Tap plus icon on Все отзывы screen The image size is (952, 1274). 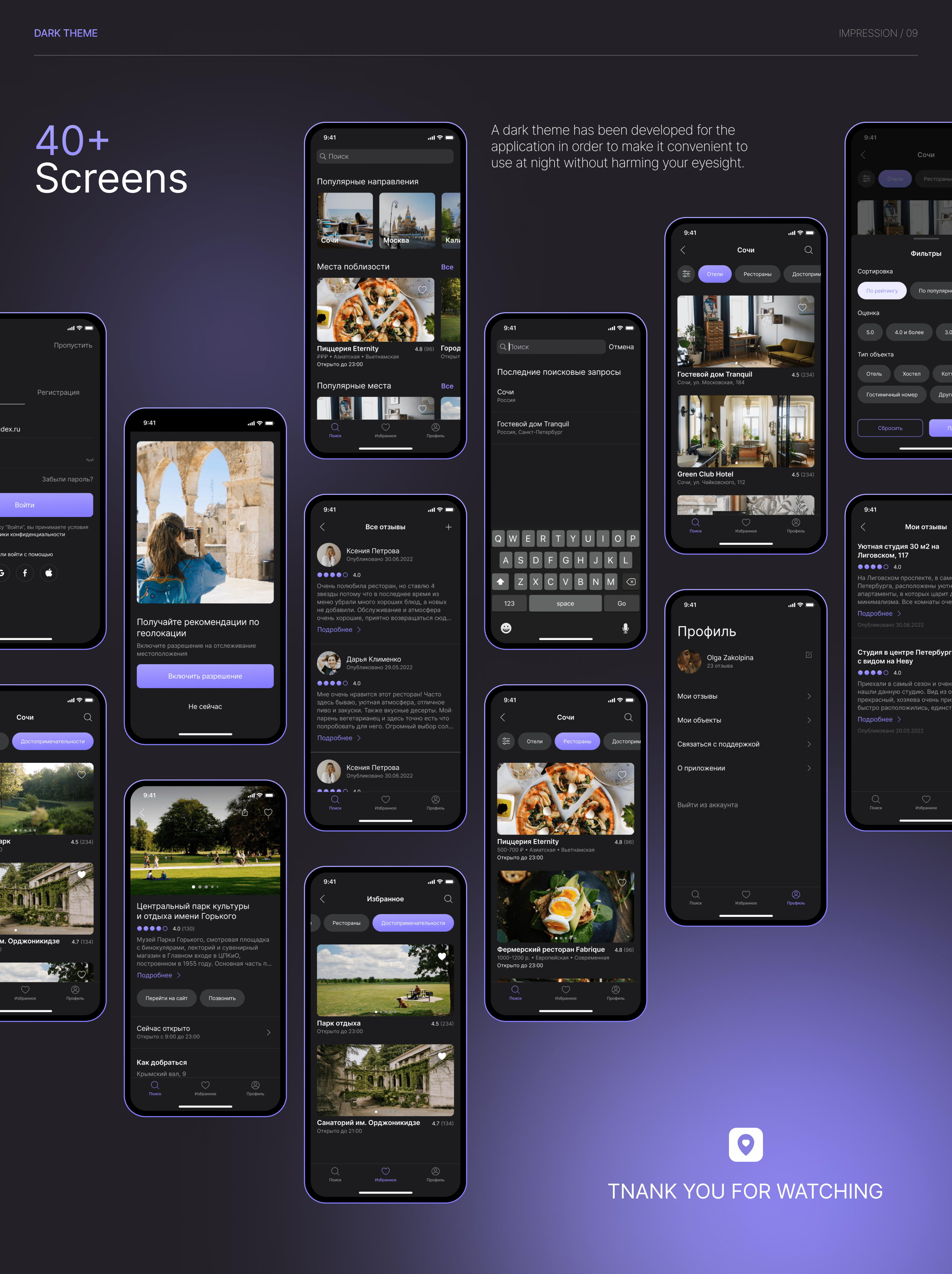pyautogui.click(x=448, y=527)
